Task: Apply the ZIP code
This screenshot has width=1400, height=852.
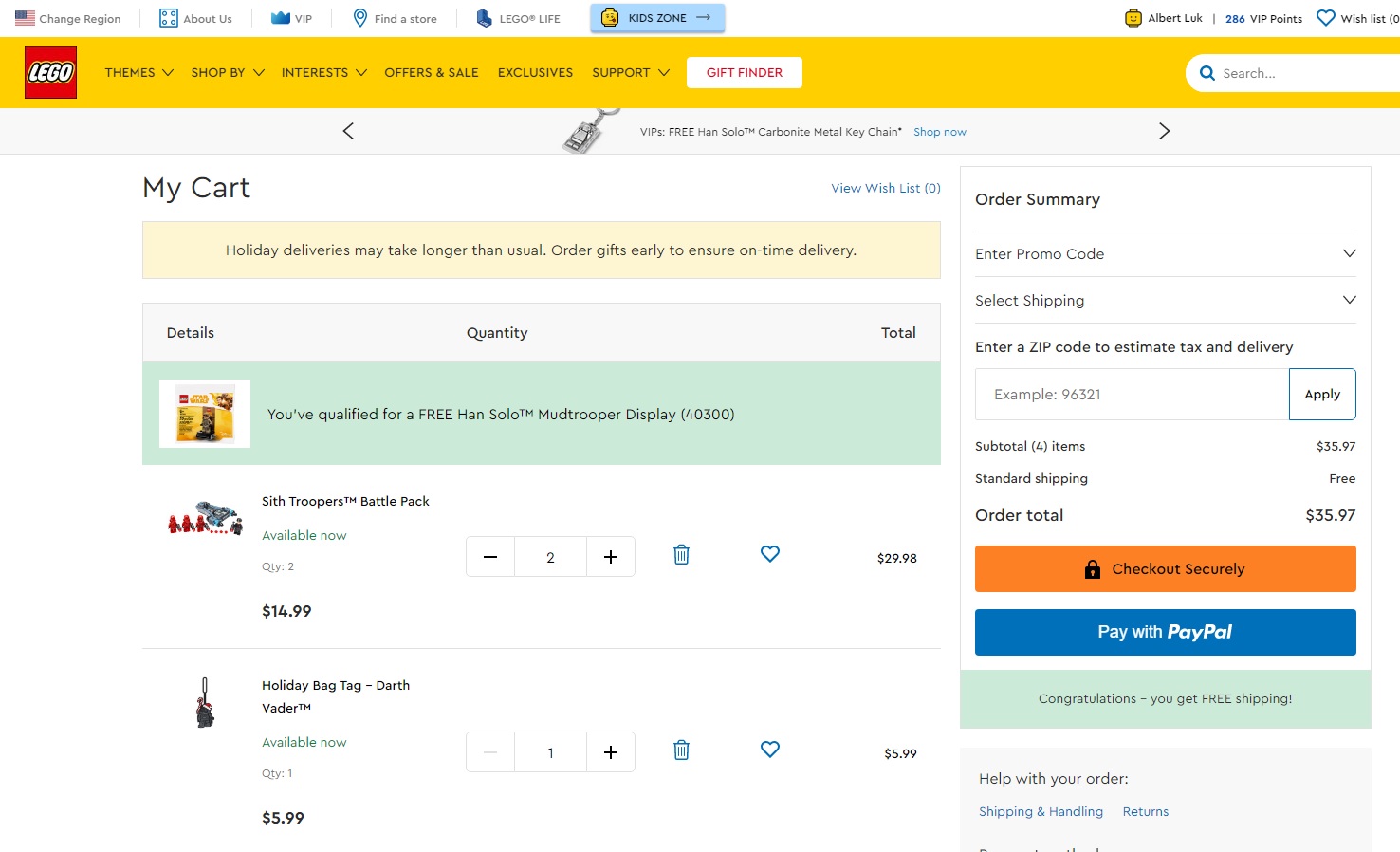Action: tap(1322, 394)
